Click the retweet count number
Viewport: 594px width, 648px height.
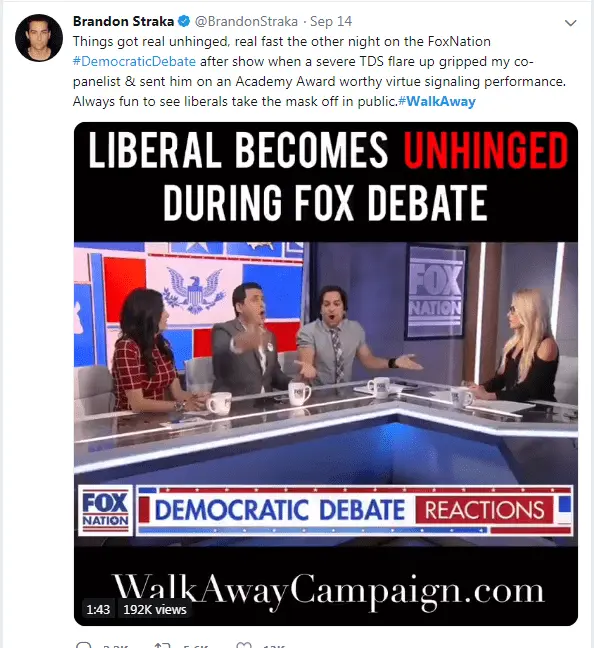click(x=195, y=646)
